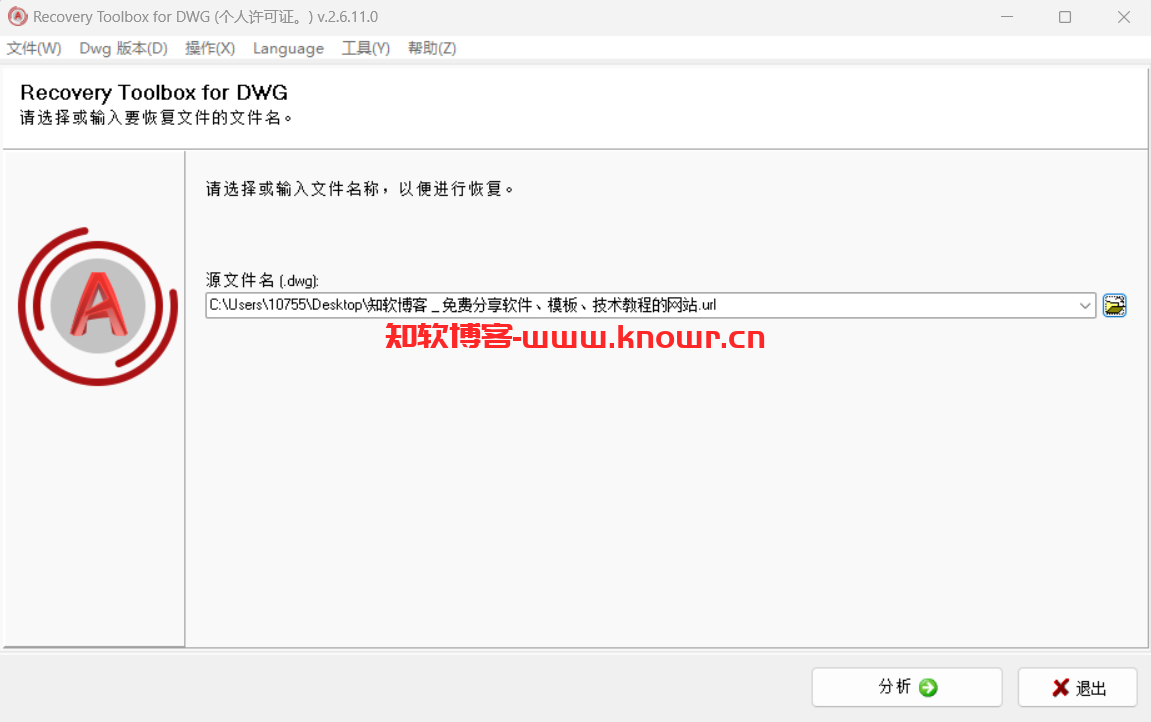Close the Recovery Toolbox window
Screen dimensions: 1151x722
pyautogui.click(x=1124, y=16)
